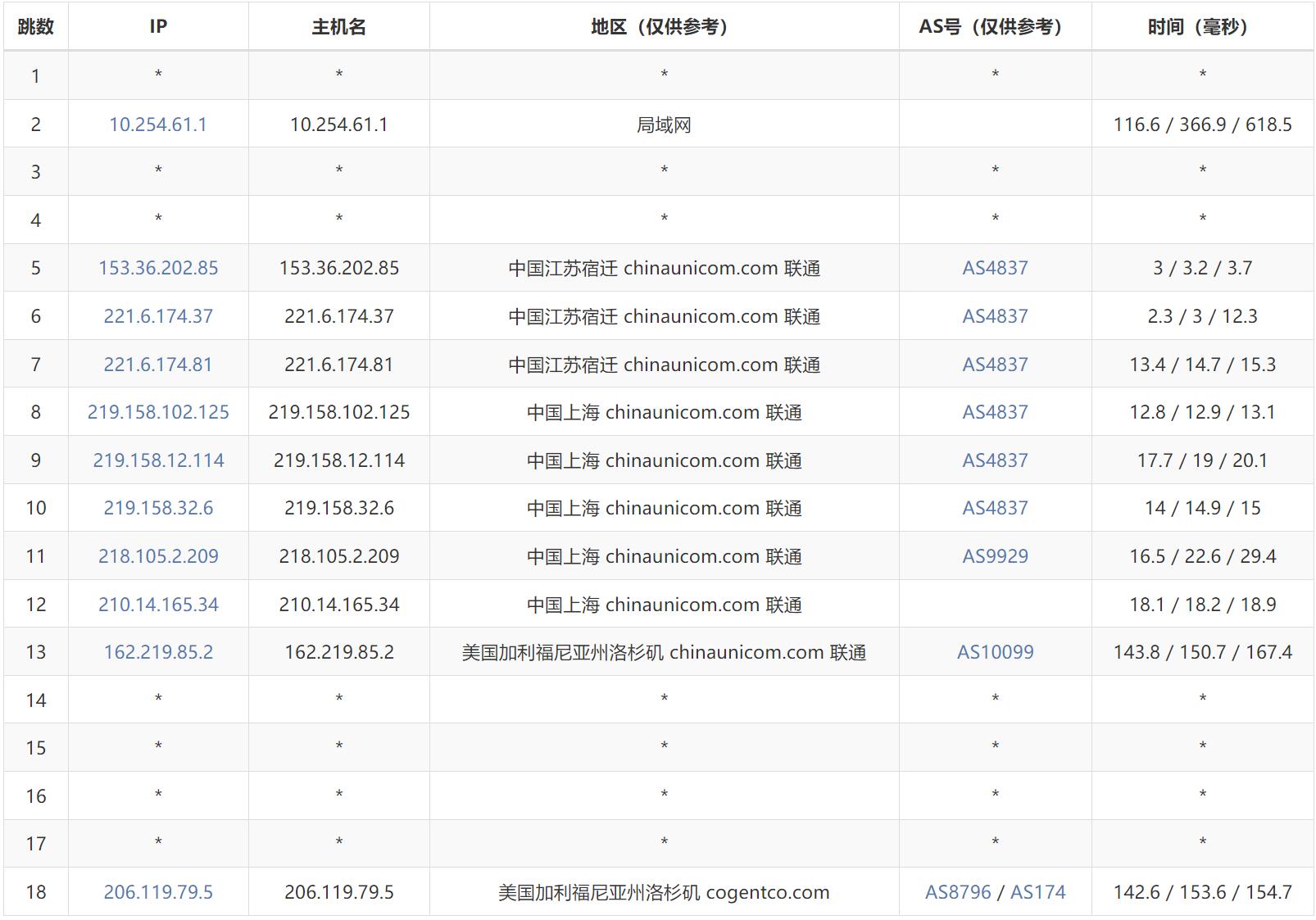Open IP link 221.6.174.37

click(158, 316)
